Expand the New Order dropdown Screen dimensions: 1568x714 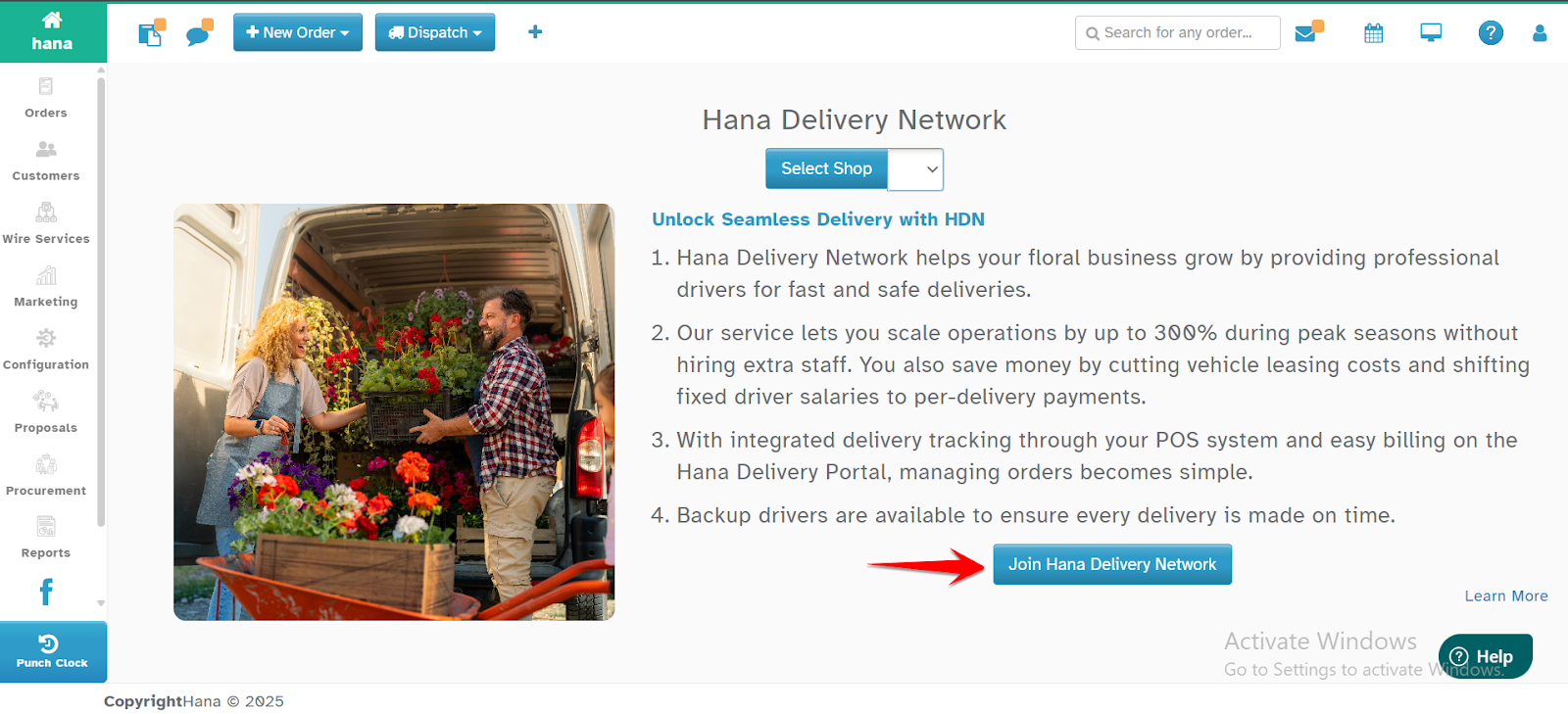[298, 32]
